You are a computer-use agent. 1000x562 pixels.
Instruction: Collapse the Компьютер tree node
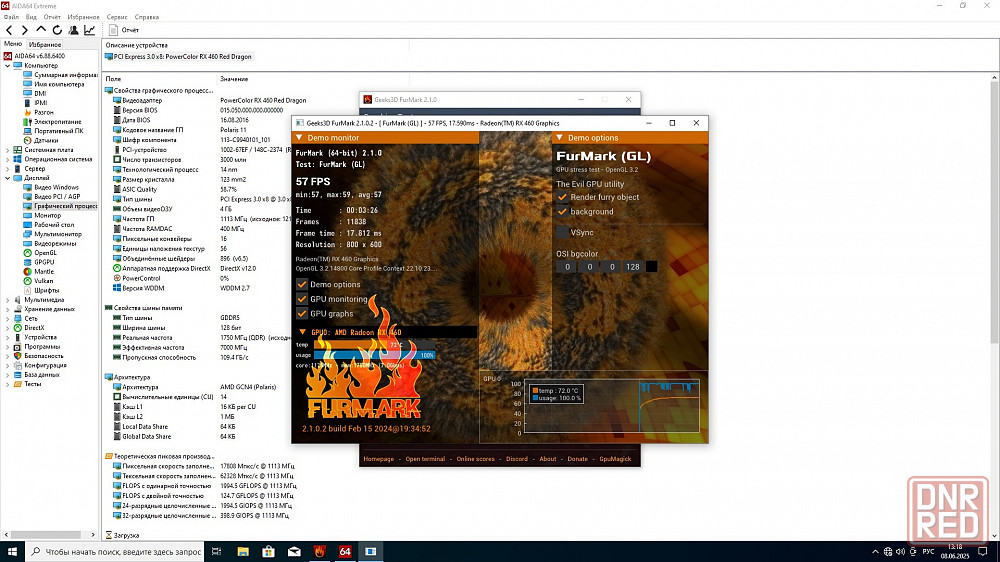8,66
